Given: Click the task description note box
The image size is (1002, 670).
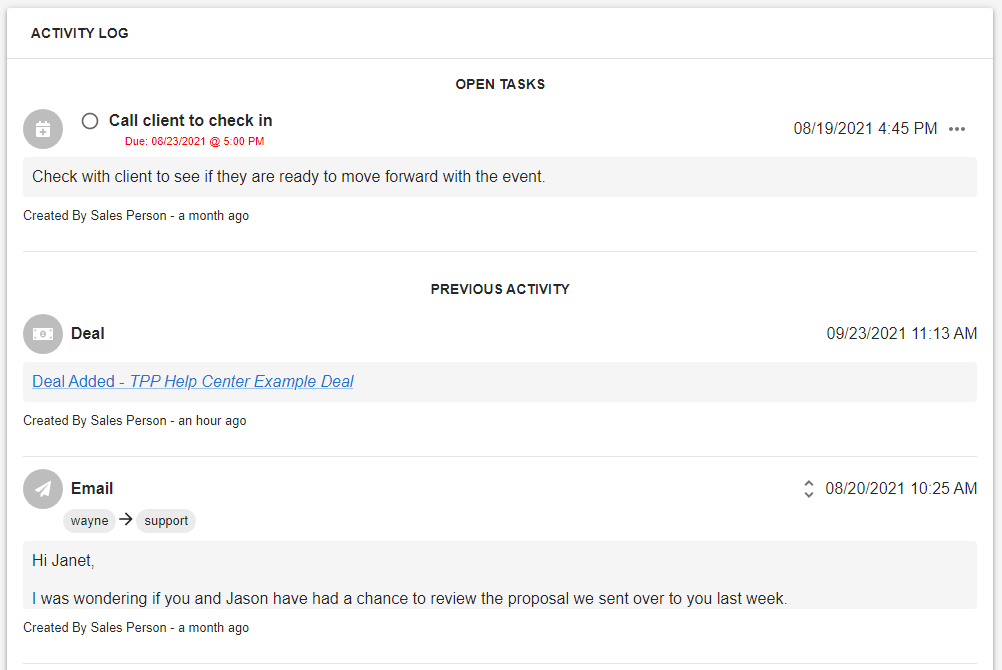Looking at the screenshot, I should 500,177.
